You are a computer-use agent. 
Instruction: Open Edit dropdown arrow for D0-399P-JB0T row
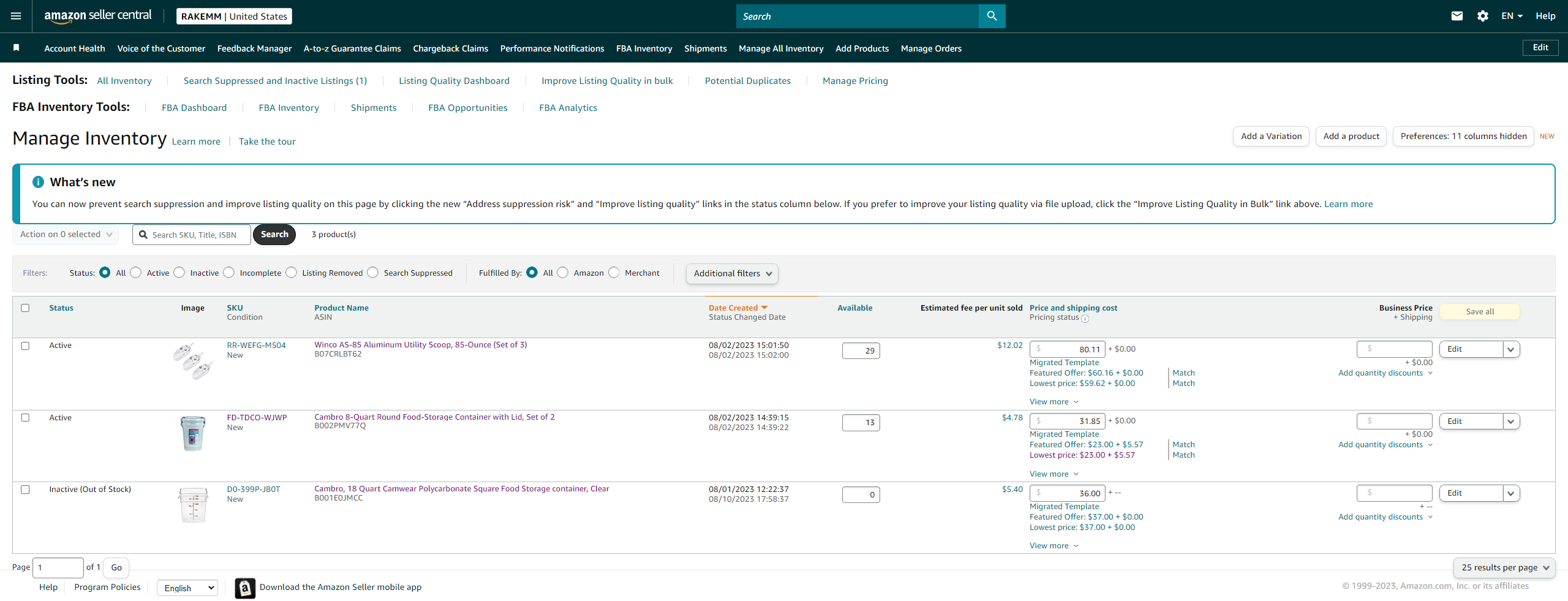(1511, 493)
